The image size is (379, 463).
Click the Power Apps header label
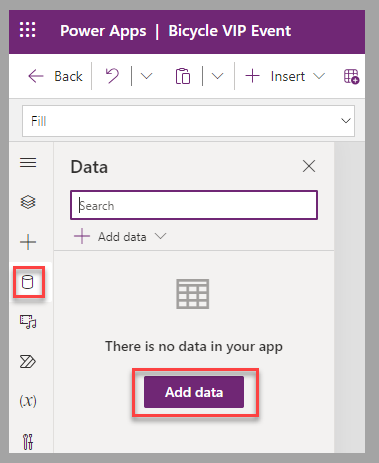103,31
